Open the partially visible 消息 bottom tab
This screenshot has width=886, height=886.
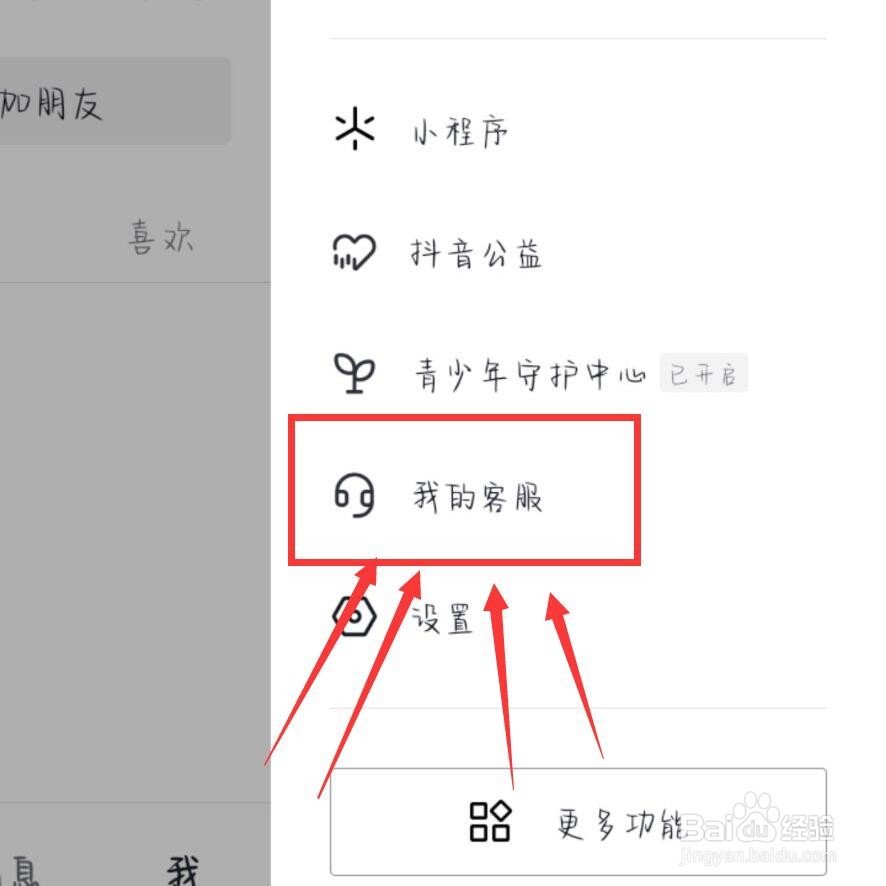click(x=21, y=870)
